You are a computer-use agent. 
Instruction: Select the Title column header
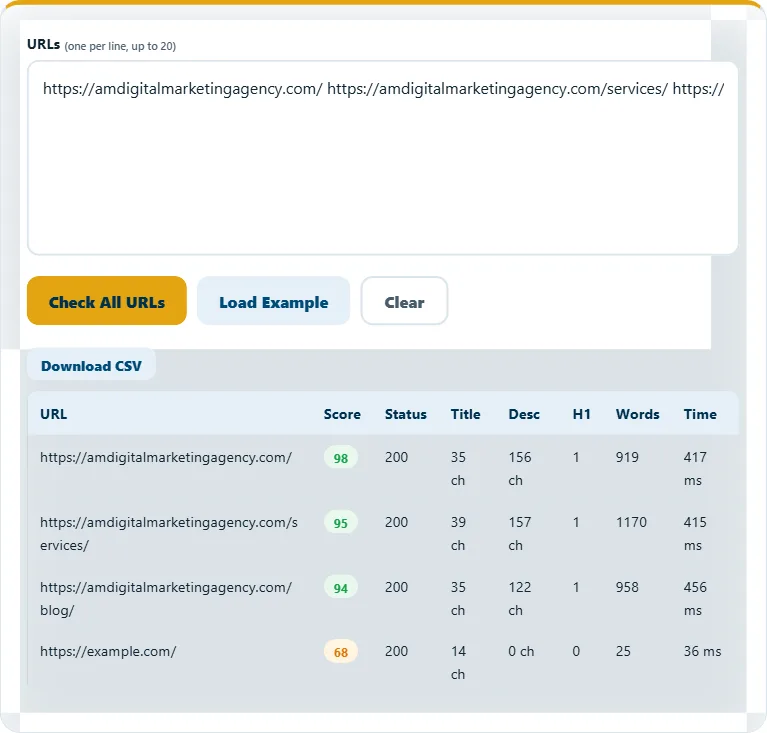[465, 414]
